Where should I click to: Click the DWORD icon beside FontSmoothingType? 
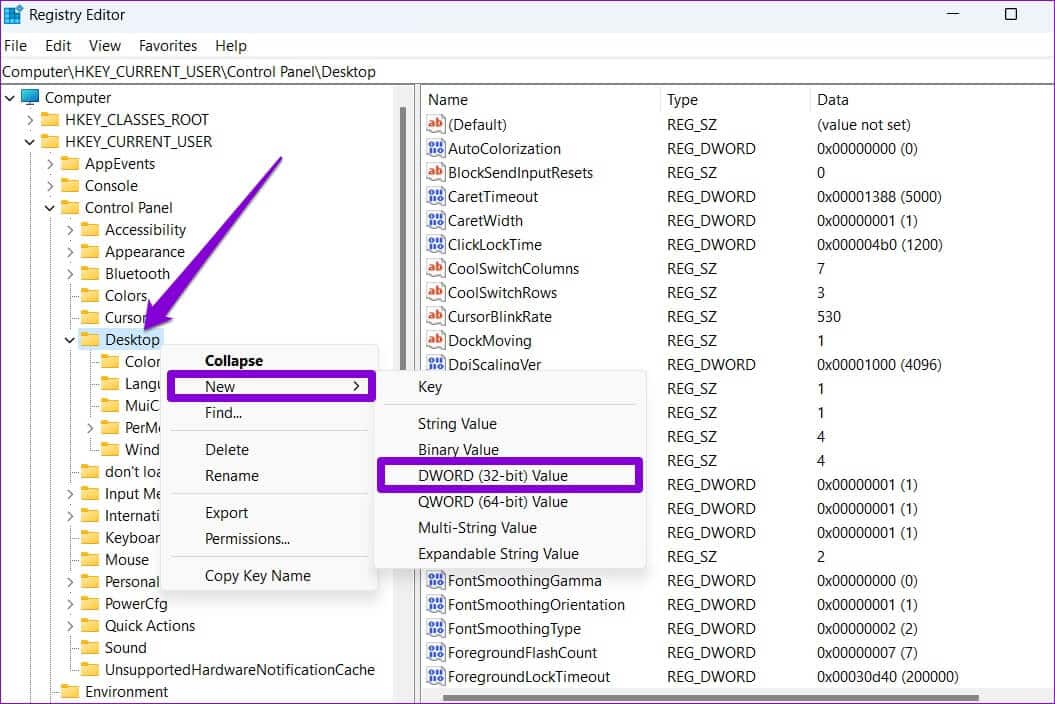(435, 629)
